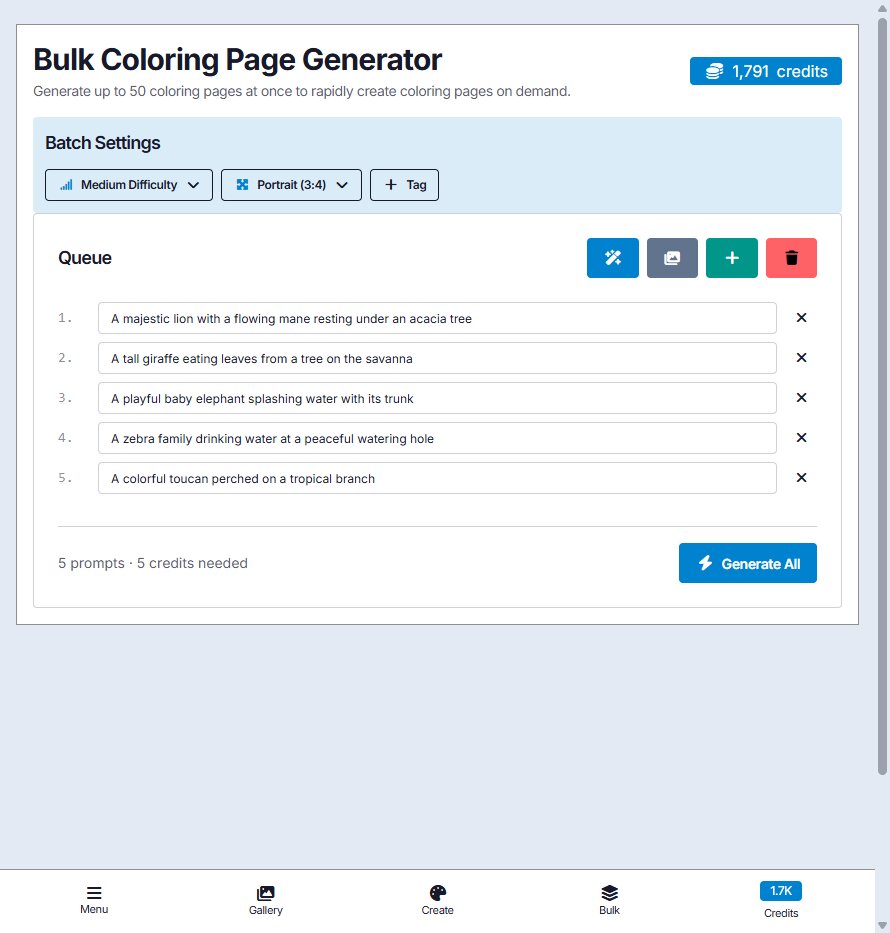The image size is (890, 933).
Task: Open the Menu via the hamburger icon
Action: pyautogui.click(x=94, y=892)
